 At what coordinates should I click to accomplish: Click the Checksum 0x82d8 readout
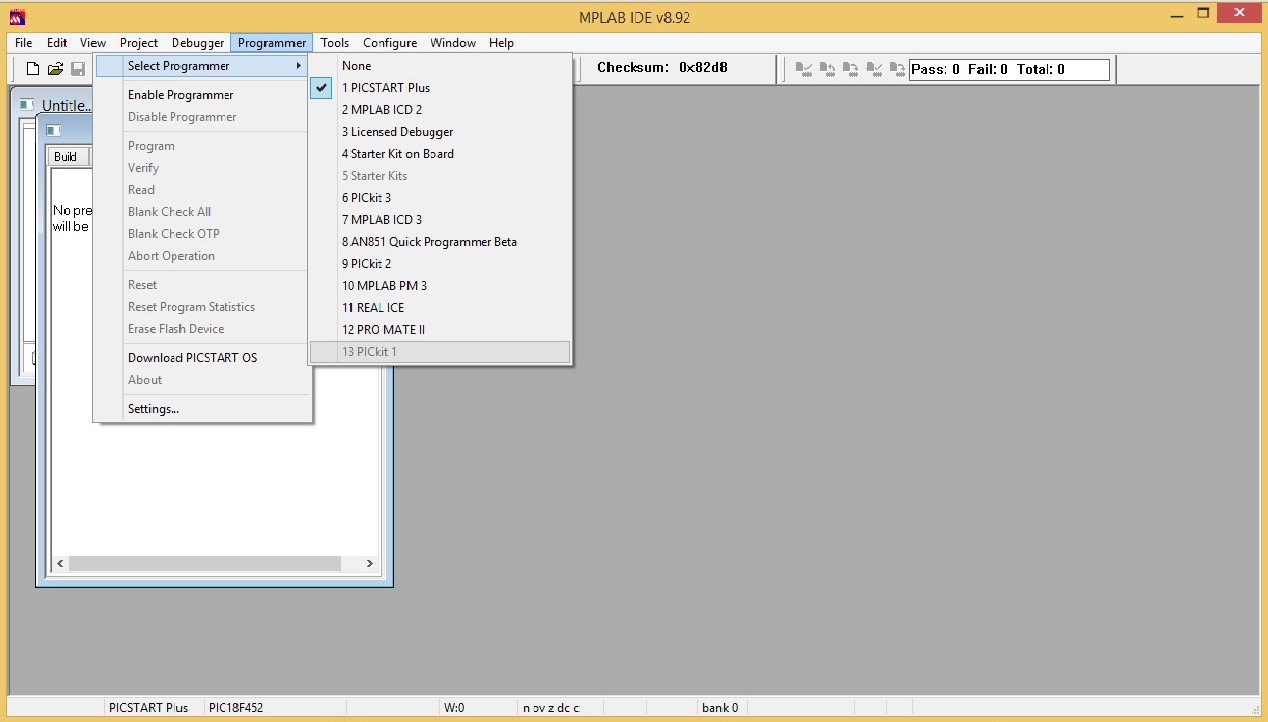(662, 68)
